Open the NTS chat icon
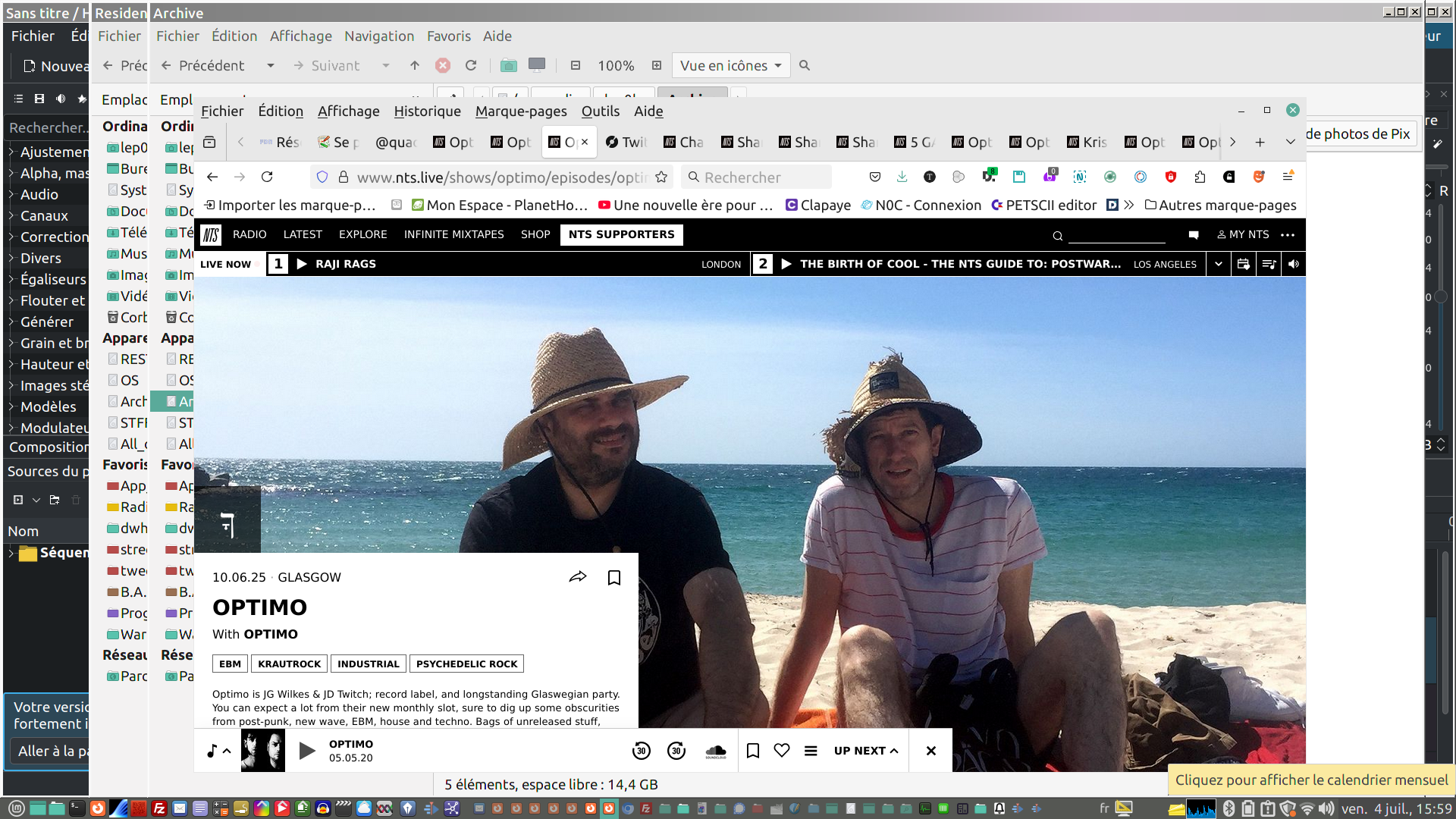The height and width of the screenshot is (819, 1456). 1194,235
